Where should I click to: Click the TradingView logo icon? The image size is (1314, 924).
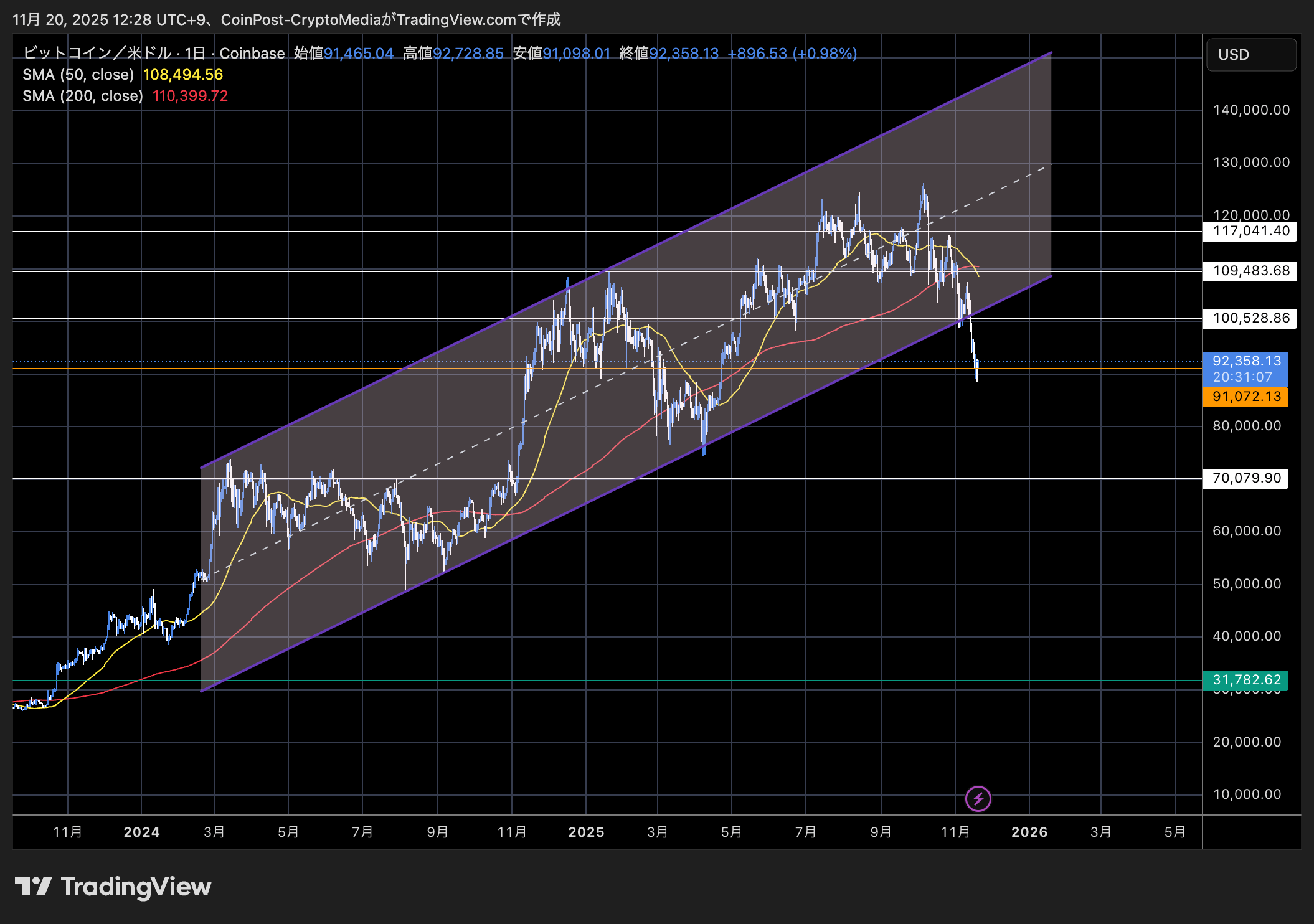33,886
